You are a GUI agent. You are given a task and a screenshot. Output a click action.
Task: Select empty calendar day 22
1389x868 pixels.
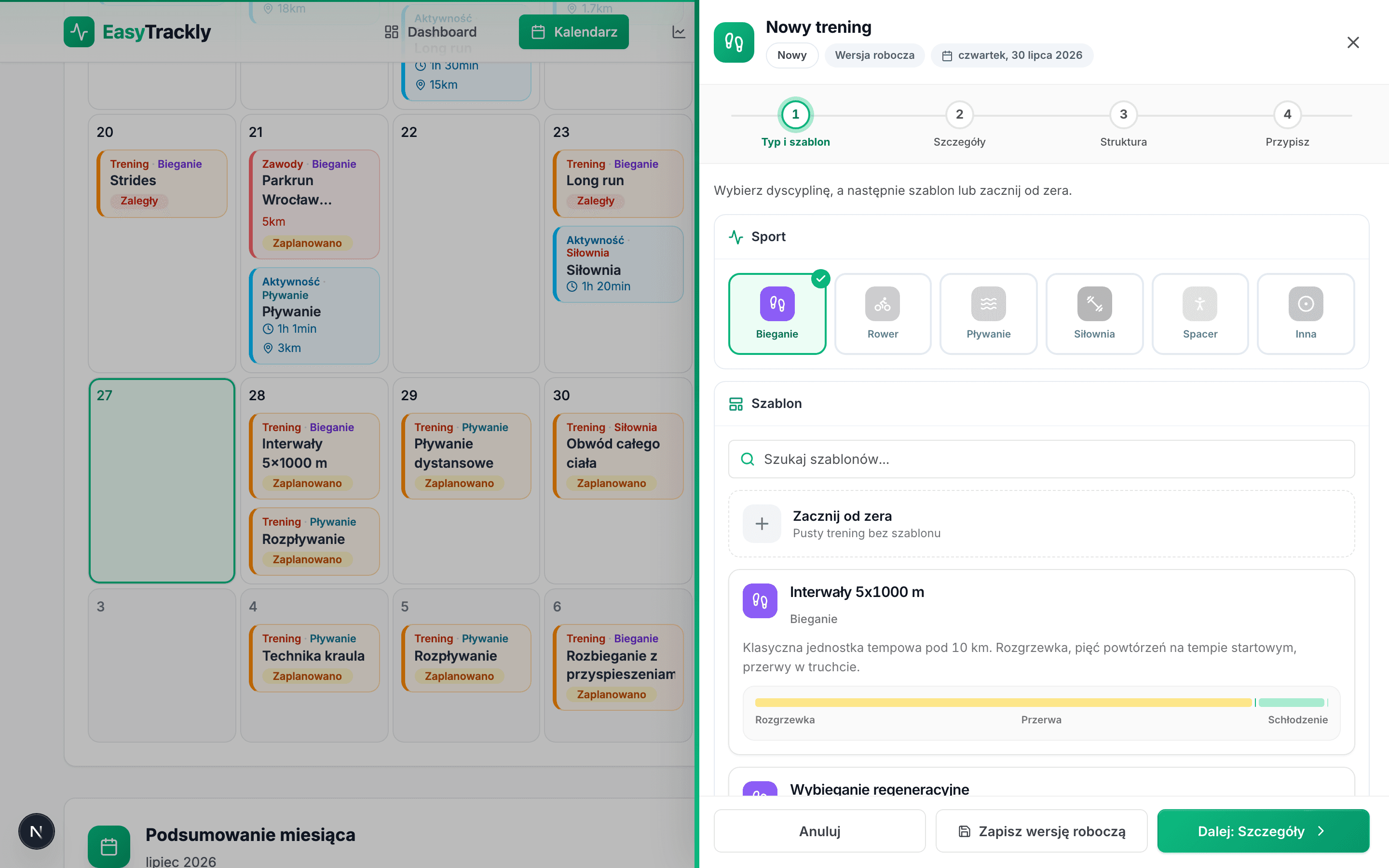tap(466, 244)
